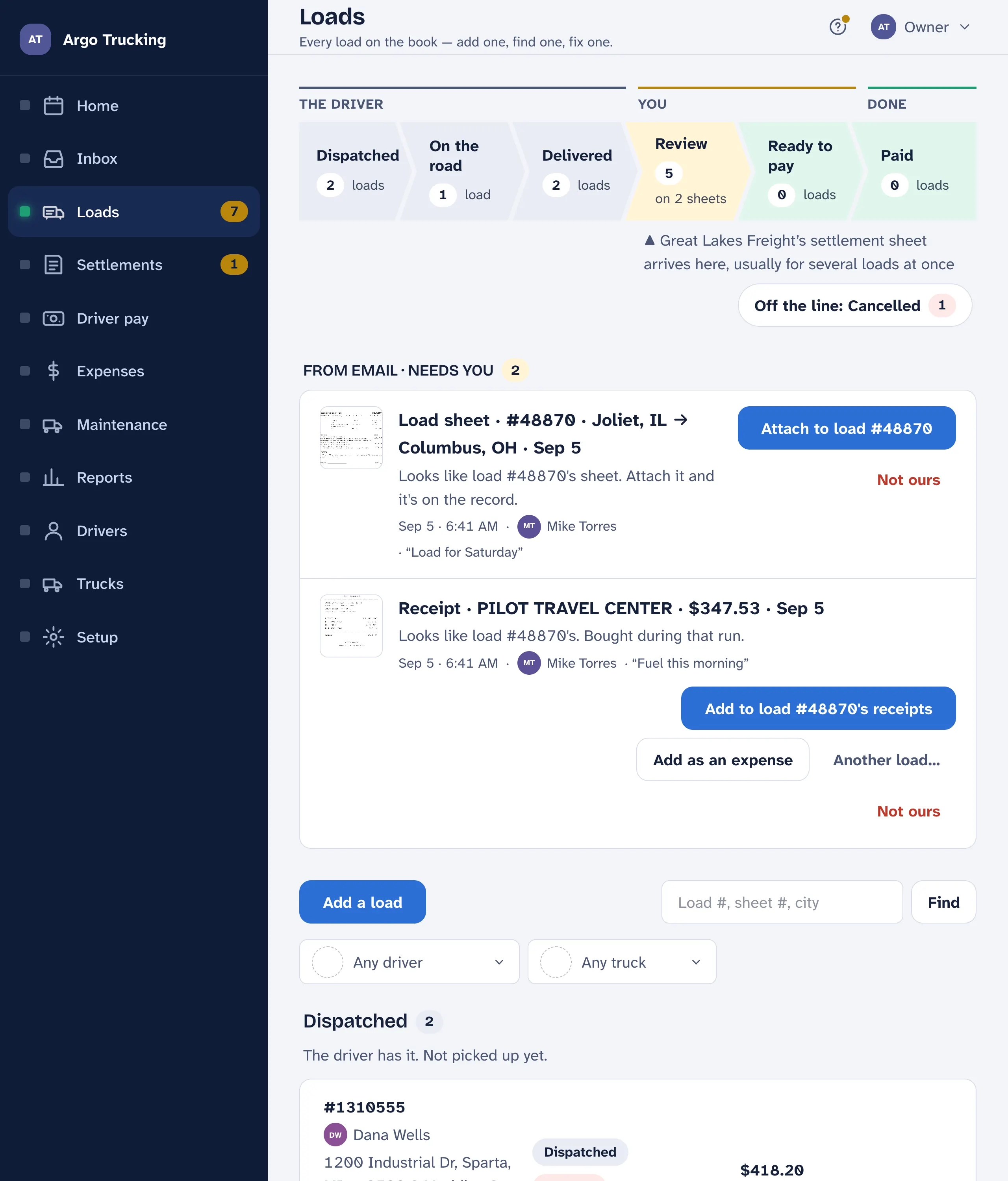Open the Home calendar icon
1008x1181 pixels.
(x=54, y=106)
